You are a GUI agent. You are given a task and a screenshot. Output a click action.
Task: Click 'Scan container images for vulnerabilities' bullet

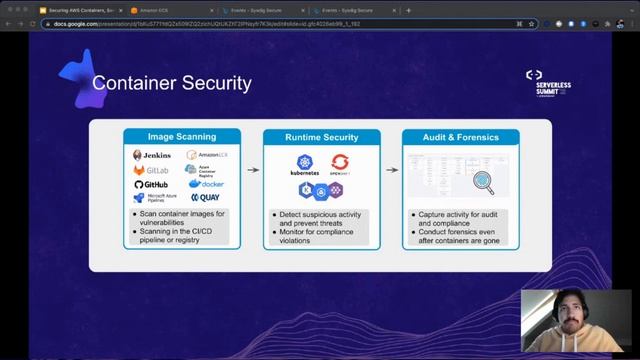182,218
